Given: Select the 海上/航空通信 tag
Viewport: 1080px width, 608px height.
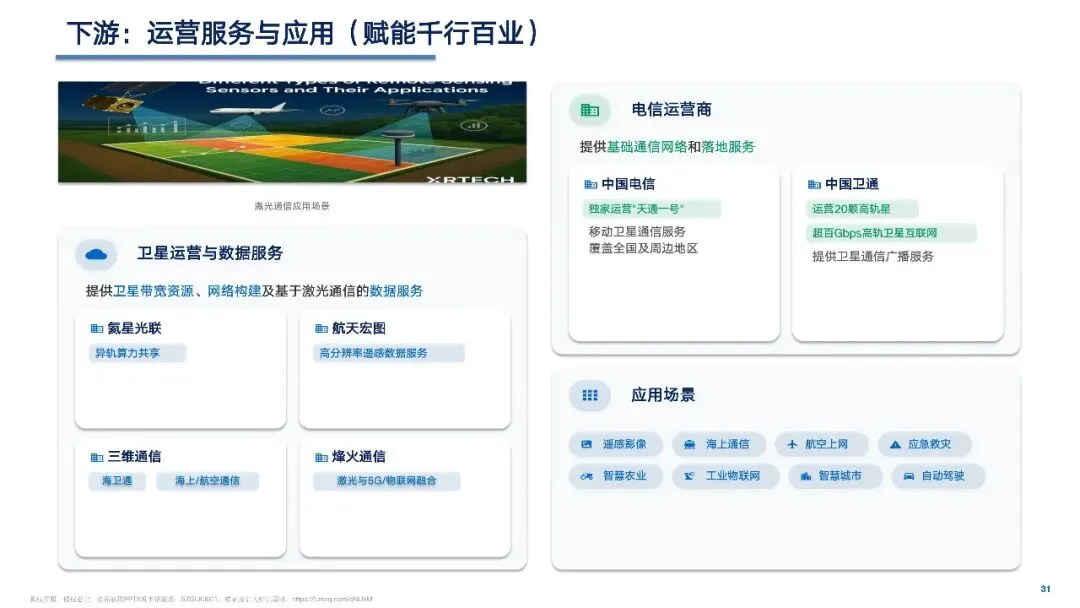Looking at the screenshot, I should [207, 481].
